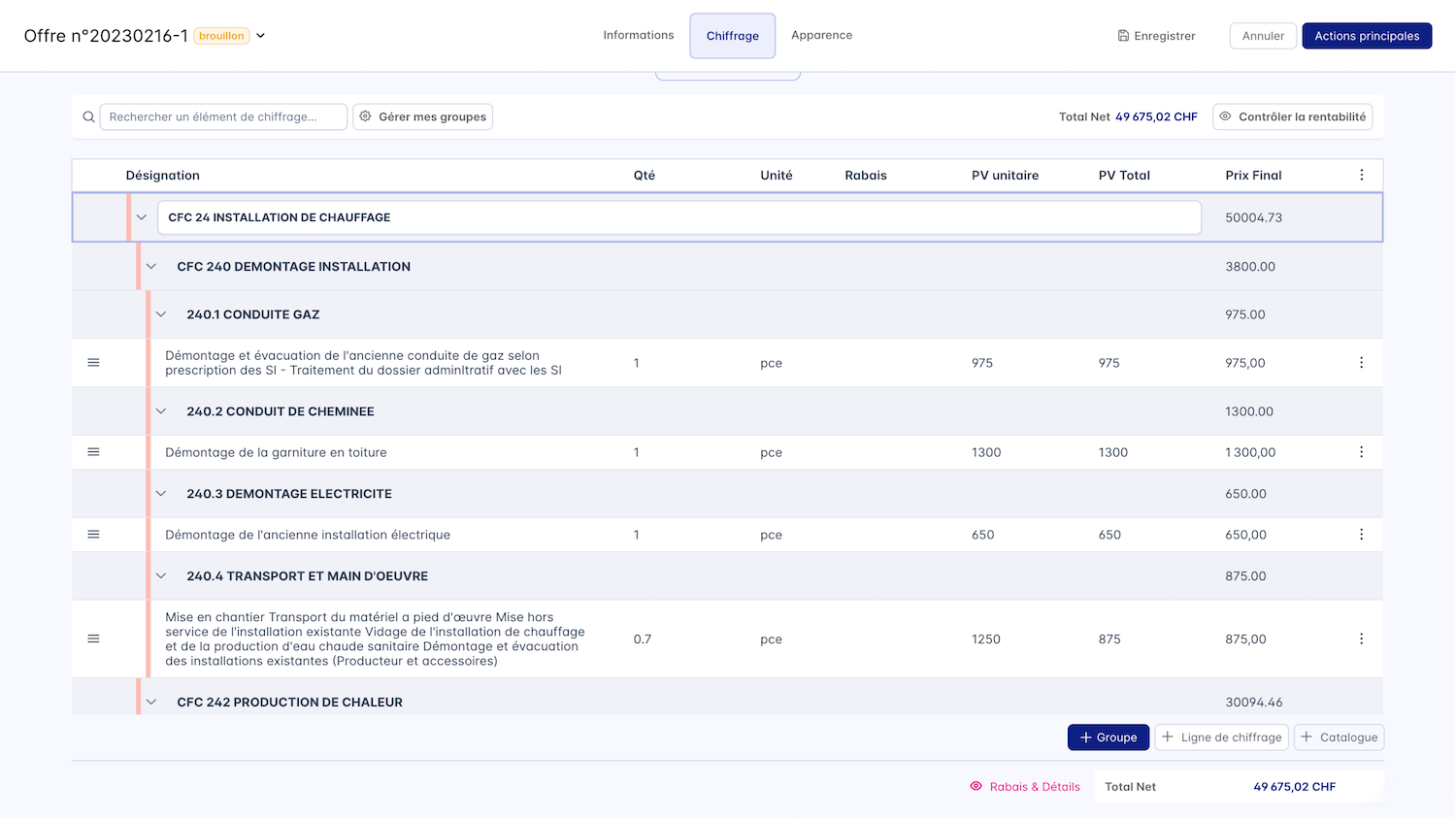Click the Désignation column header
1456x819 pixels.
[163, 176]
